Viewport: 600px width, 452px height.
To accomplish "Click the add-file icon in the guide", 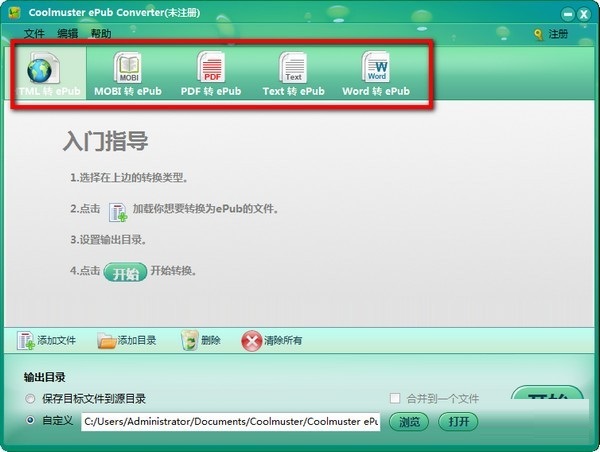I will [118, 212].
